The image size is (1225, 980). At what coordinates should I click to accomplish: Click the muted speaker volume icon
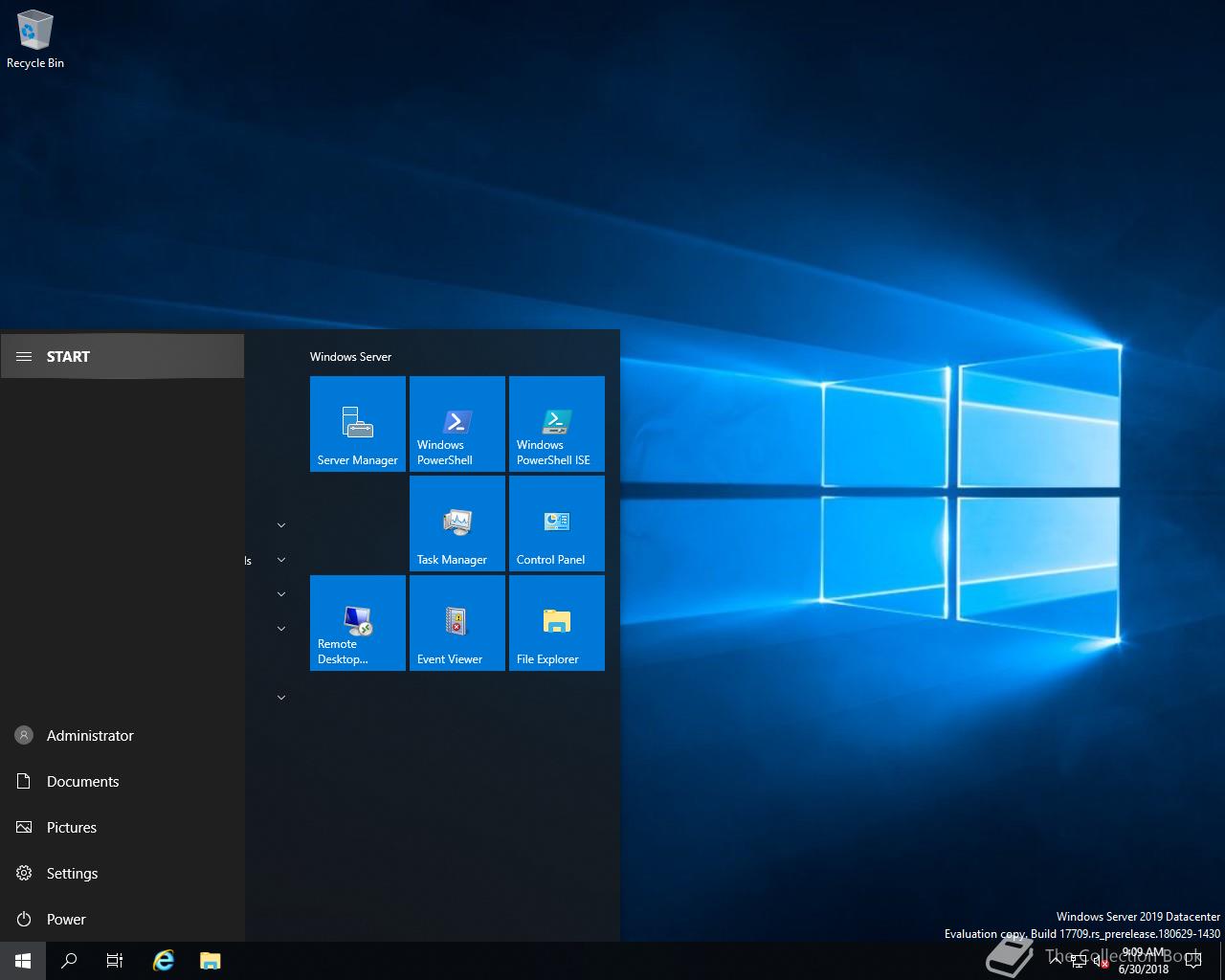click(x=1101, y=962)
